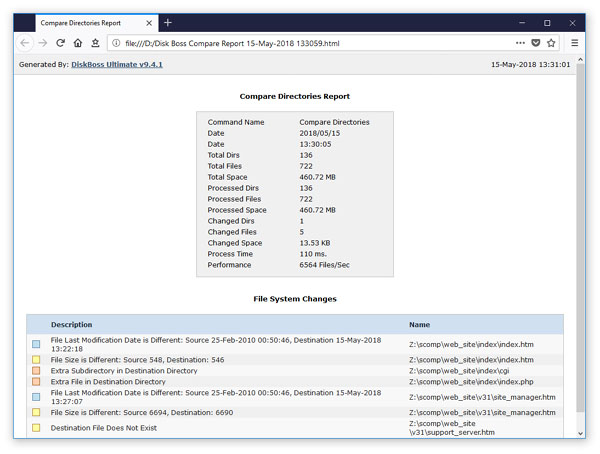Viewport: 600px width, 454px height.
Task: Click the time value 13:30:05
Action: [315, 144]
